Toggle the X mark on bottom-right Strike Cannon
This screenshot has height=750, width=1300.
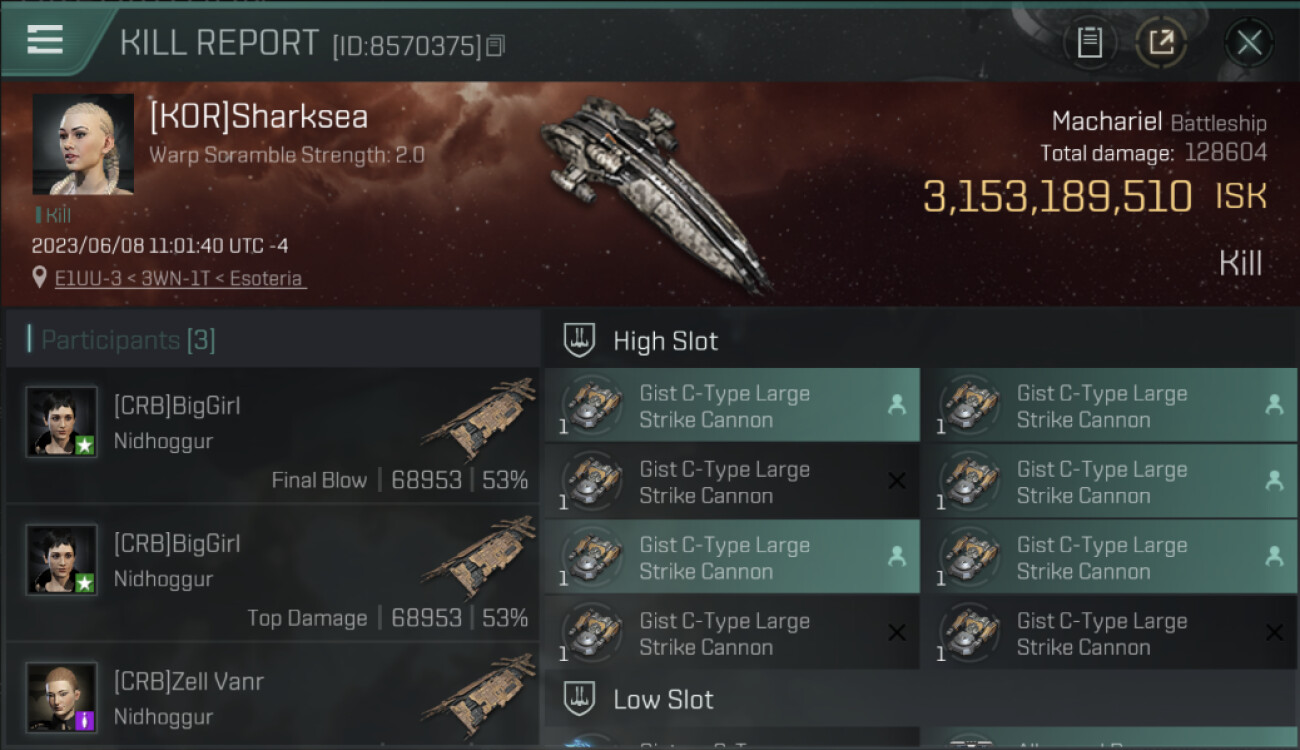point(1274,633)
